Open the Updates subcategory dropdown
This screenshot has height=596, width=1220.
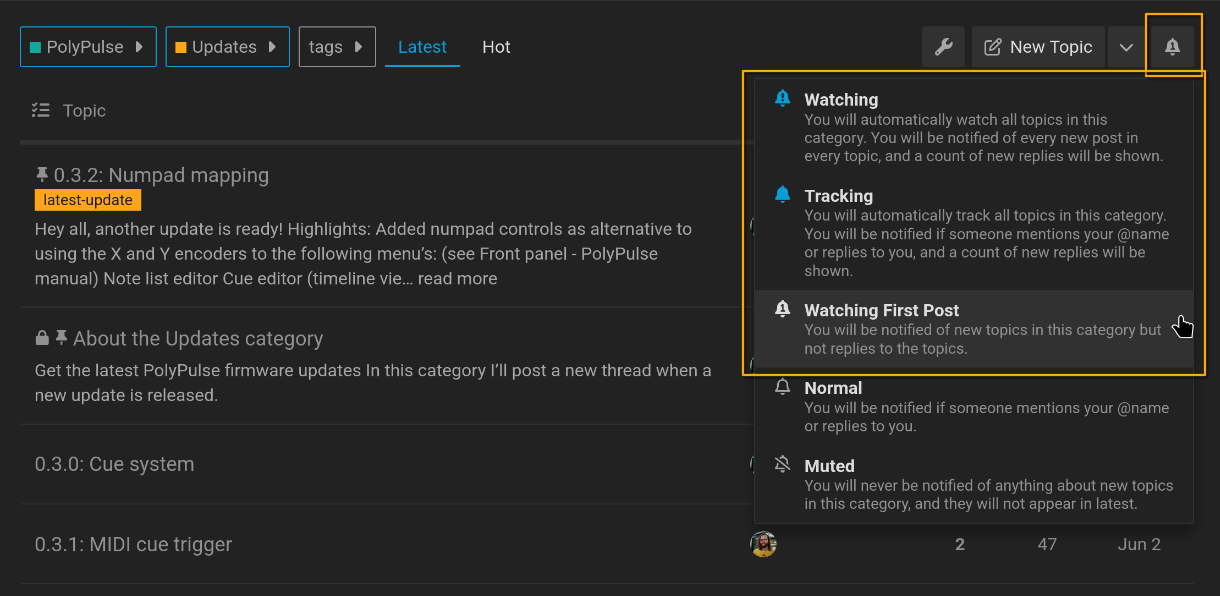click(227, 47)
